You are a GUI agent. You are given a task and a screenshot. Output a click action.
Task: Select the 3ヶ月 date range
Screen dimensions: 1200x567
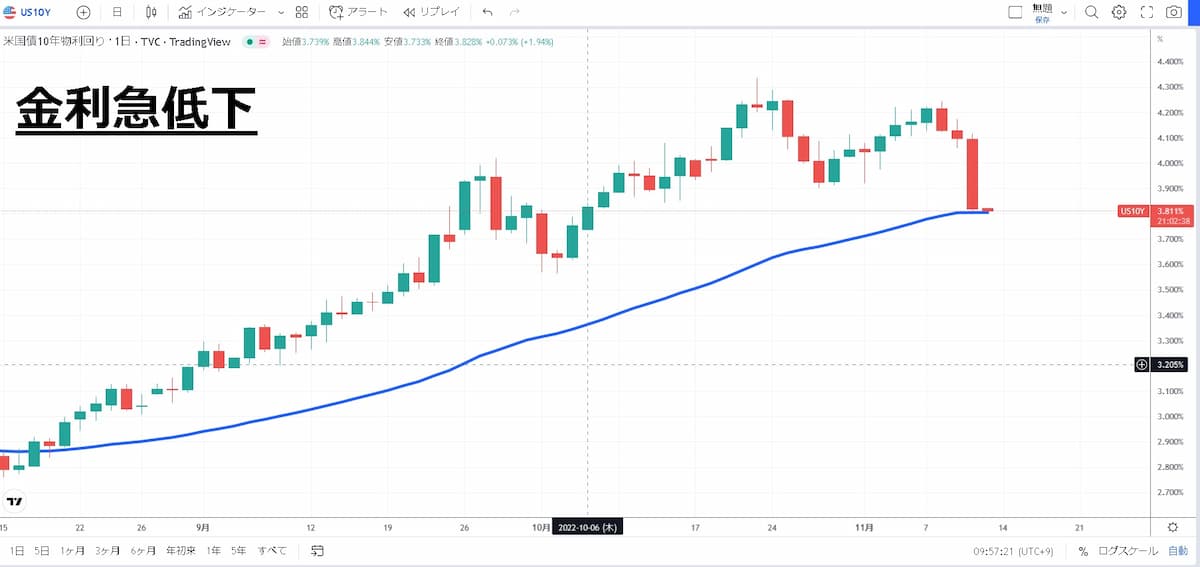pos(106,551)
